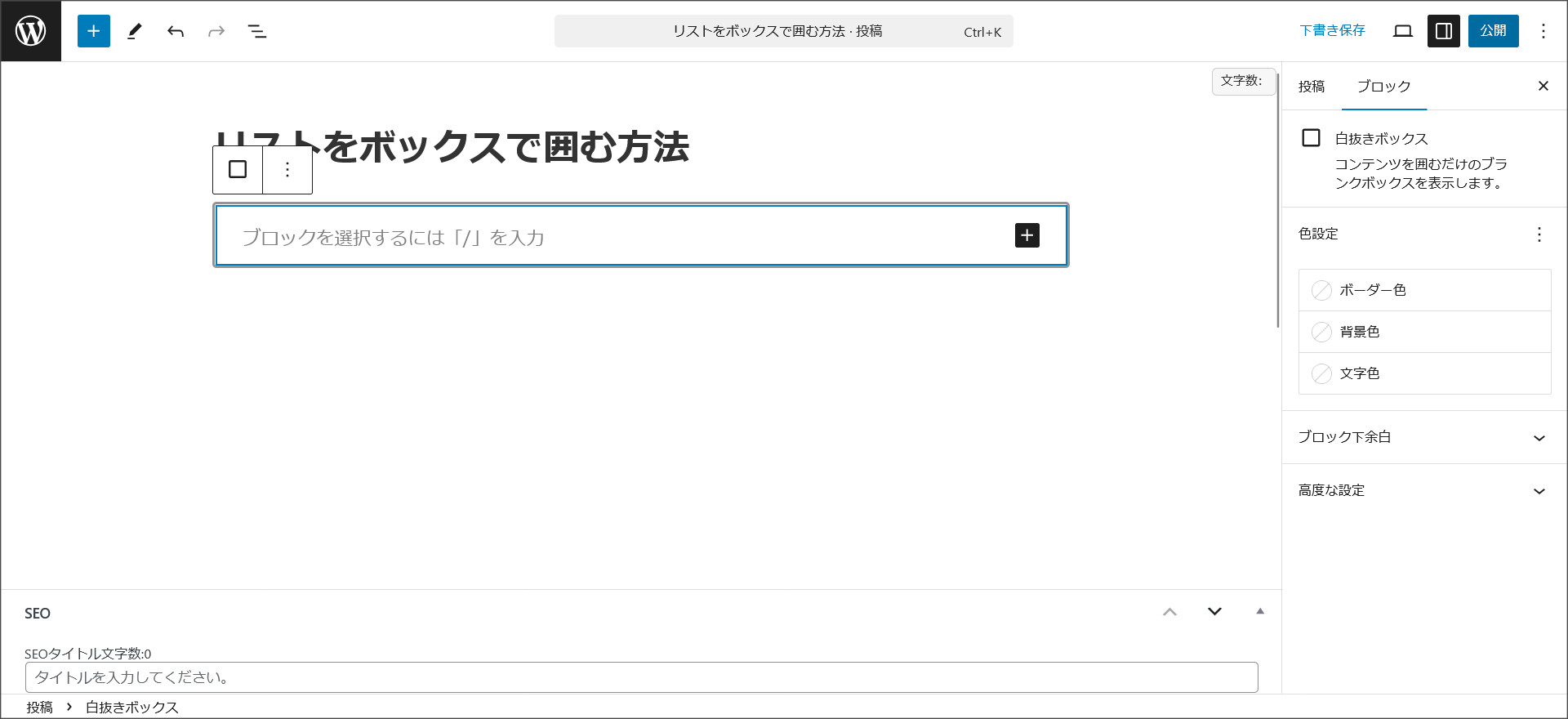Click the 白抜きボックス block type icon in toolbar
The height and width of the screenshot is (719, 1568).
pos(238,169)
